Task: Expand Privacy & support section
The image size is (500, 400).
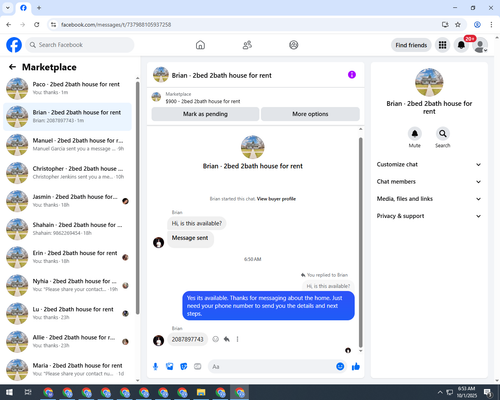Action: click(429, 216)
